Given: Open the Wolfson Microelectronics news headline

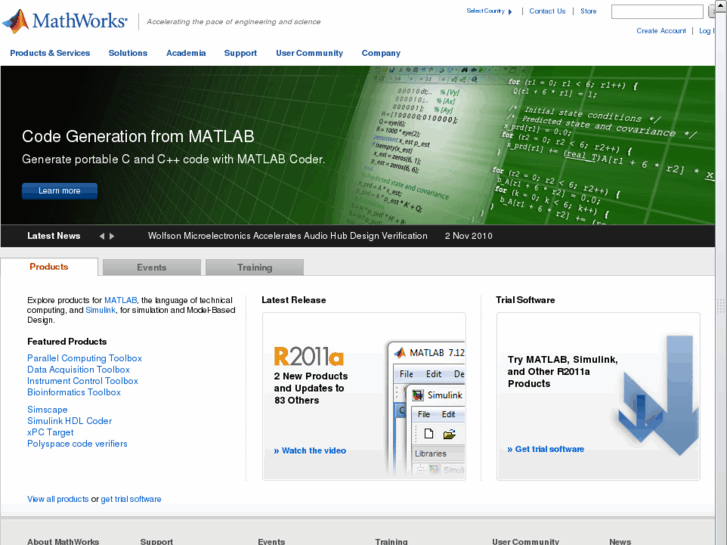Looking at the screenshot, I should pos(287,236).
